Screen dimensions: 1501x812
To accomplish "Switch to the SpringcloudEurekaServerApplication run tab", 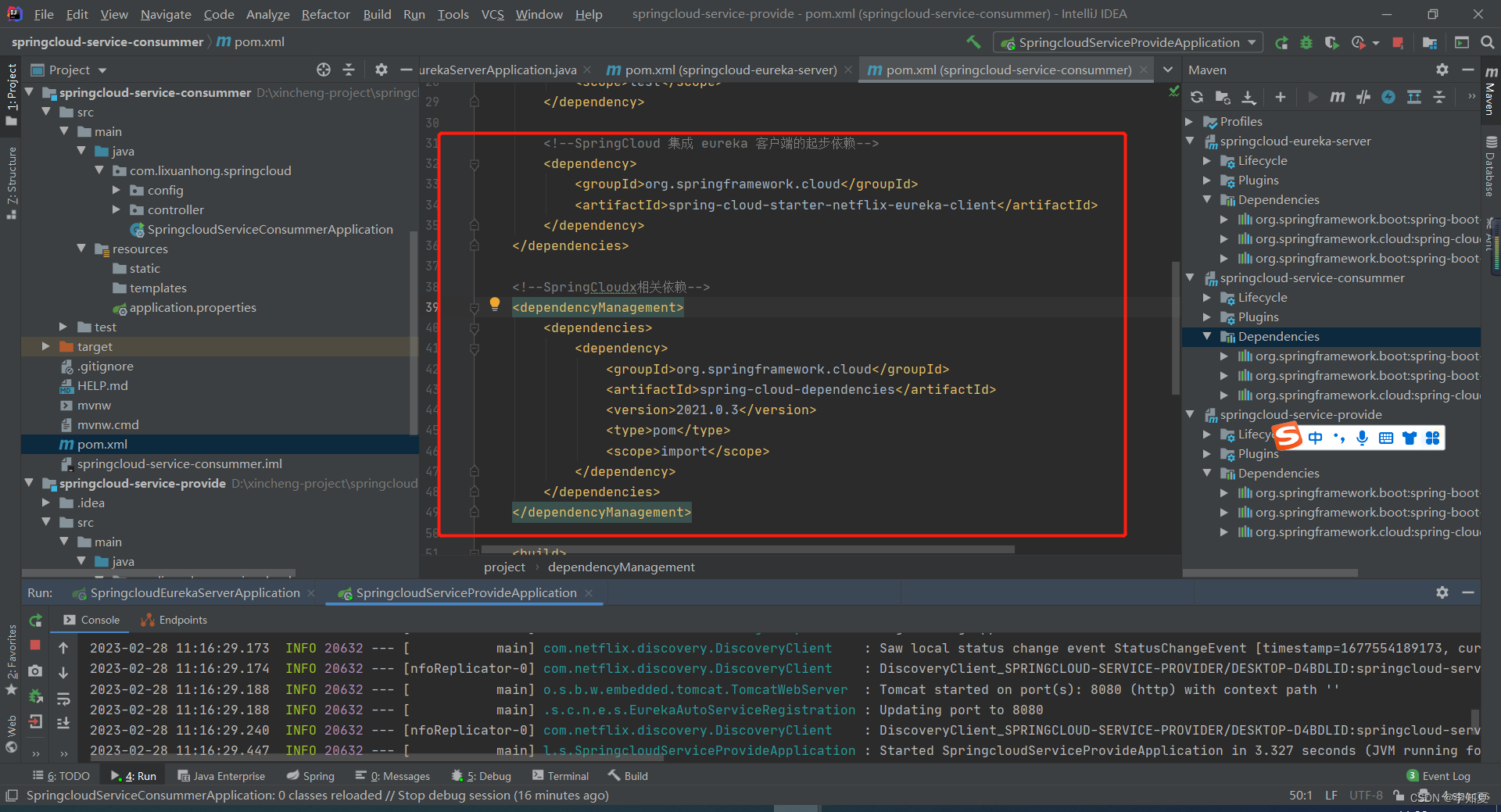I will (195, 593).
